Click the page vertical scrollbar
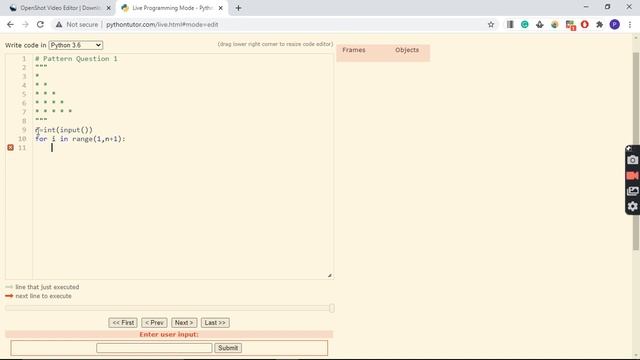 click(x=636, y=151)
